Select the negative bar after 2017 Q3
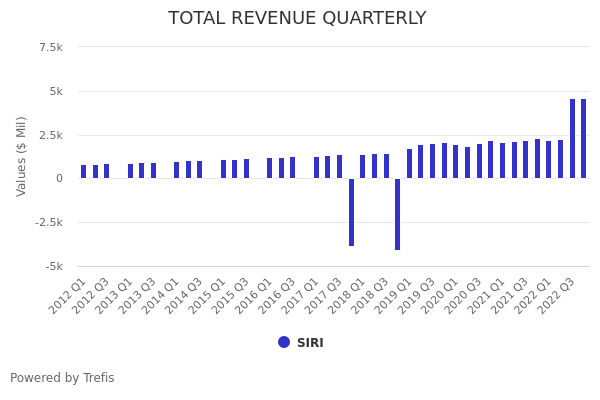 (x=351, y=212)
